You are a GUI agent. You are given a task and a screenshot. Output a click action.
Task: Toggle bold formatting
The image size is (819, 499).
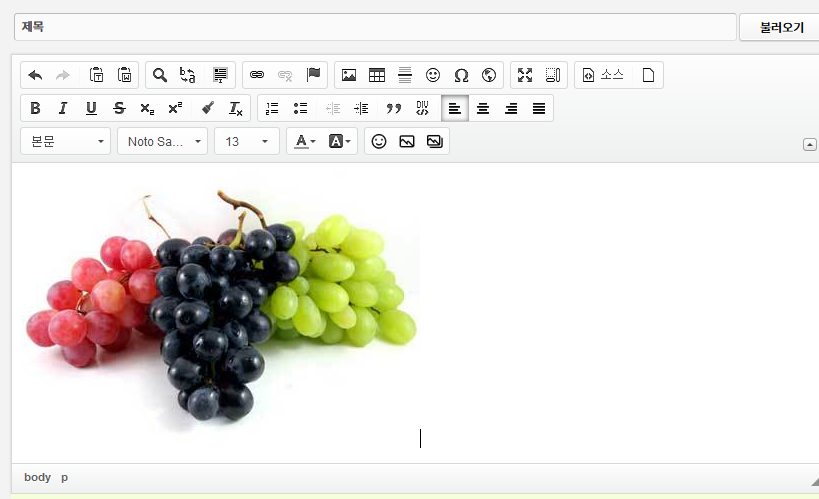[35, 108]
